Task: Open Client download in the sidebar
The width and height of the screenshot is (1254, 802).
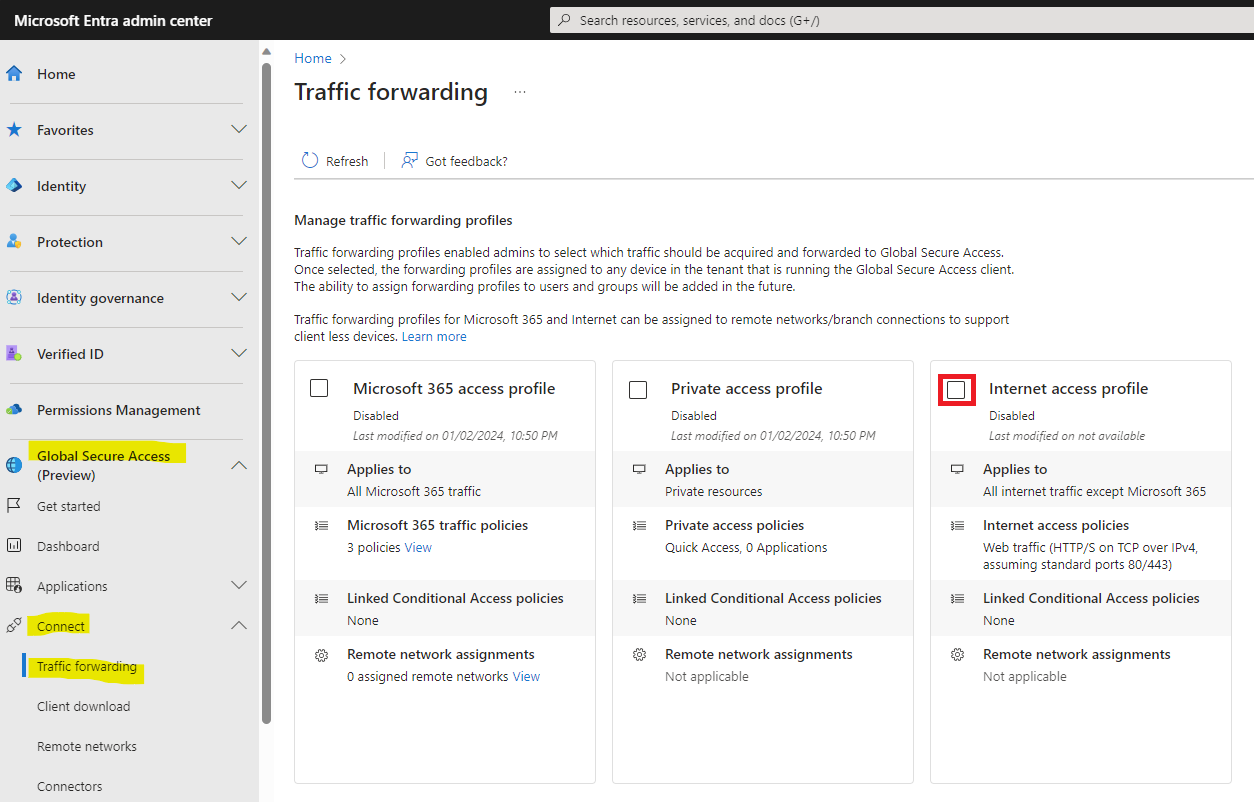Action: point(84,706)
